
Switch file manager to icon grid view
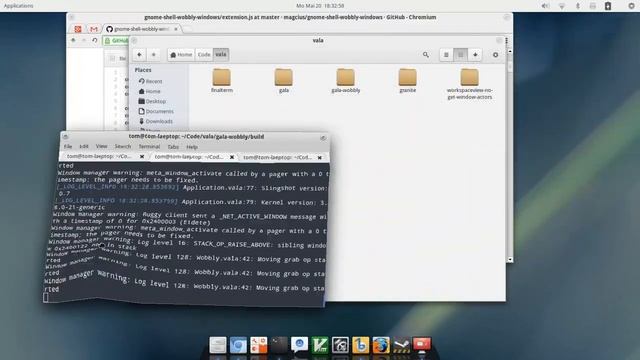pos(461,55)
